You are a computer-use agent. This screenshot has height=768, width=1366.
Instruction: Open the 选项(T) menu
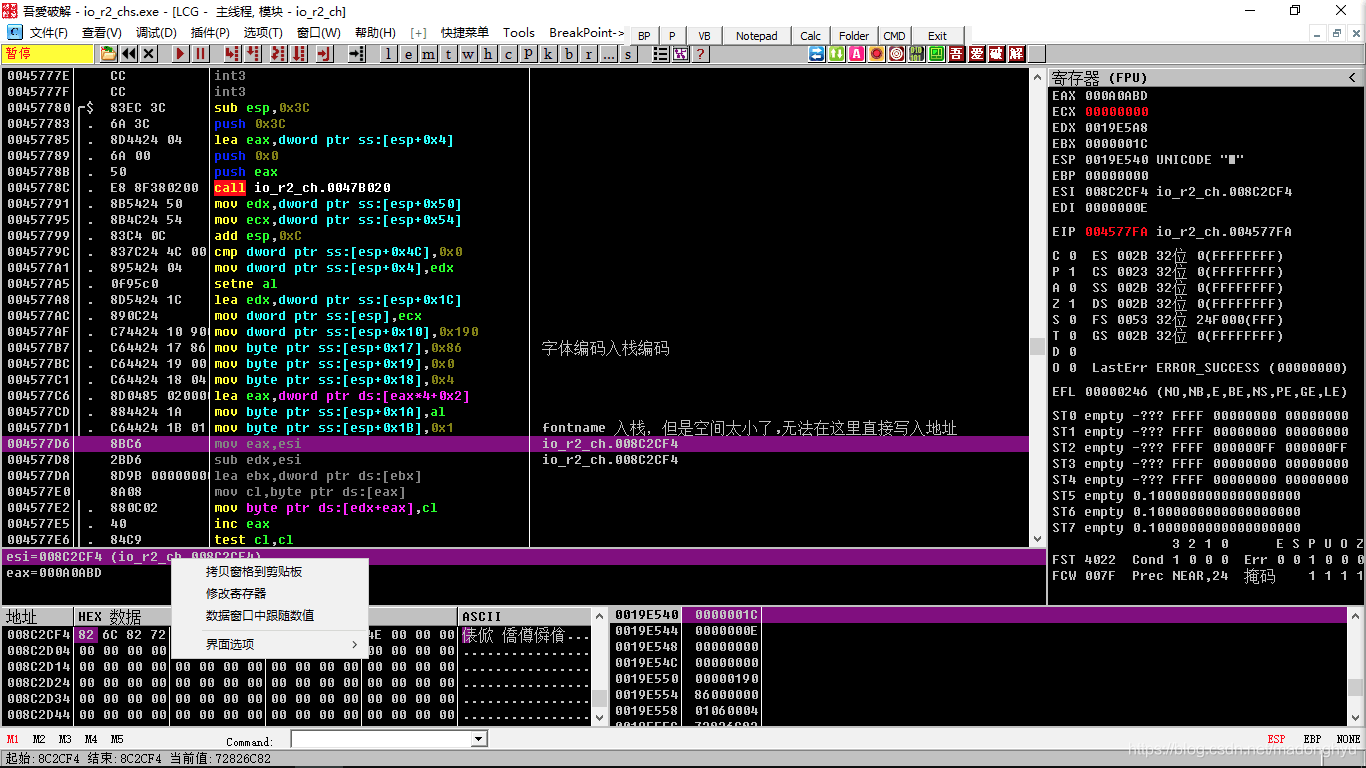point(264,33)
